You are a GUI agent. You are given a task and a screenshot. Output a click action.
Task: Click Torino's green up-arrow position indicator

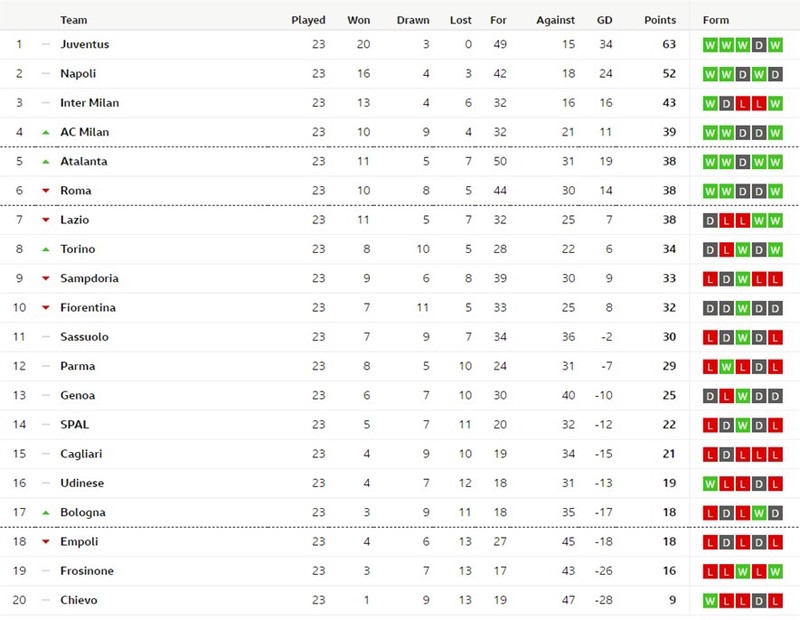(46, 250)
